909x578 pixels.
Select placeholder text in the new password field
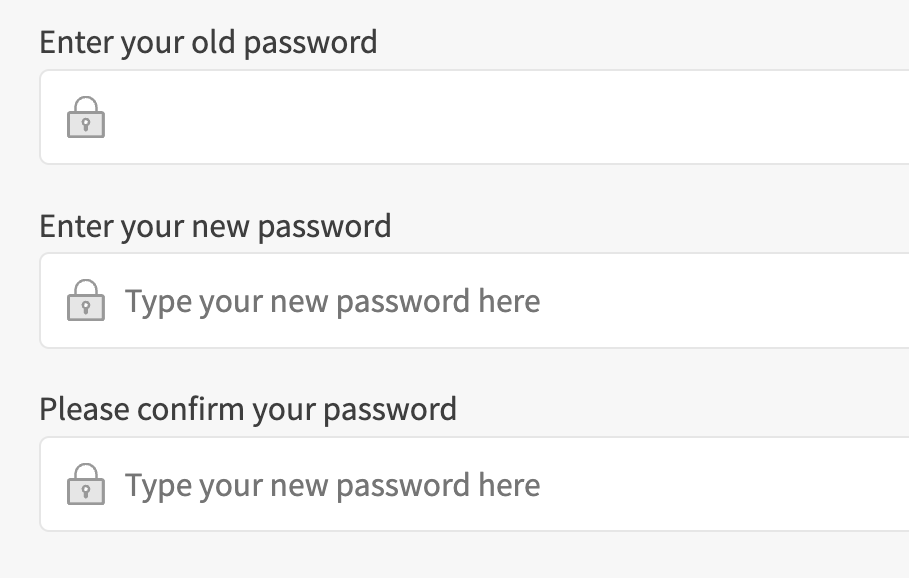(x=332, y=301)
